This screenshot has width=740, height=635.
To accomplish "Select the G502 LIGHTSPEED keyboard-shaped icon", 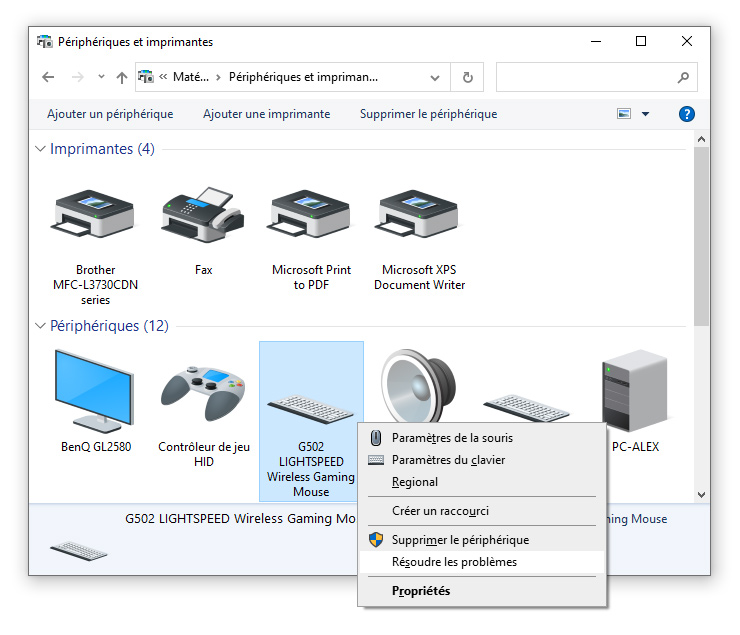I will click(310, 409).
